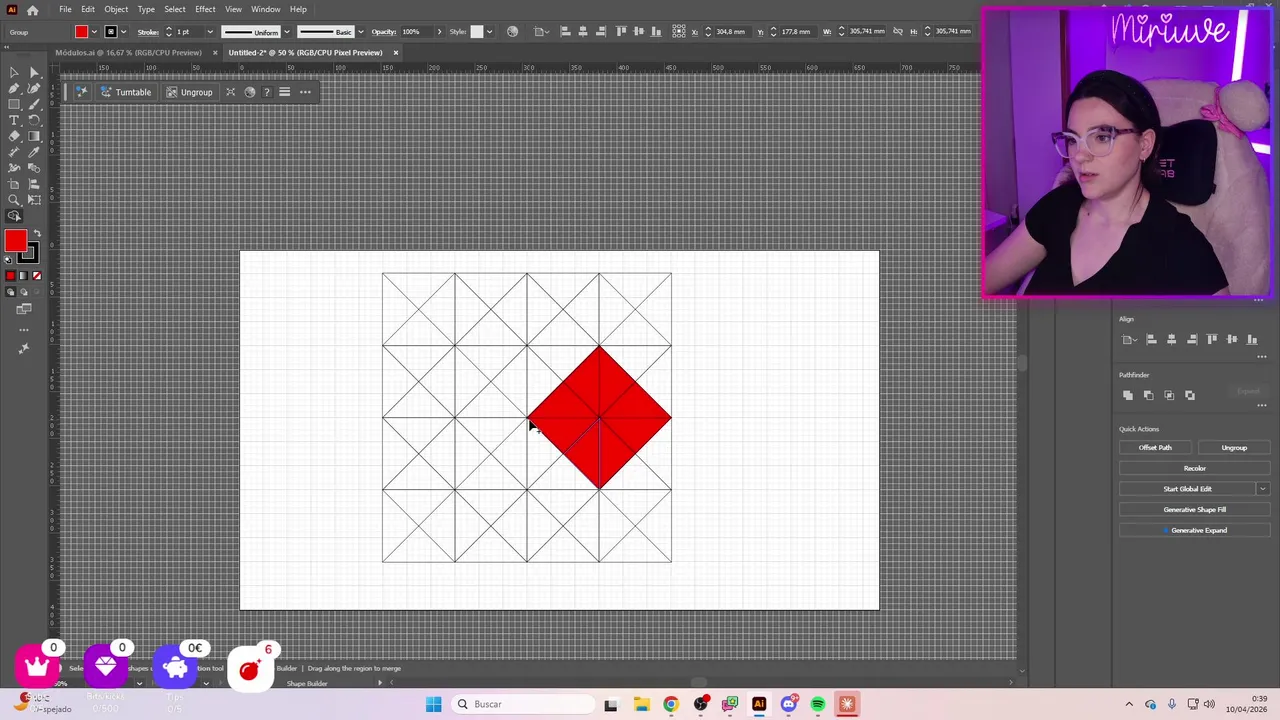
Task: Select the Pen tool
Action: point(14,88)
